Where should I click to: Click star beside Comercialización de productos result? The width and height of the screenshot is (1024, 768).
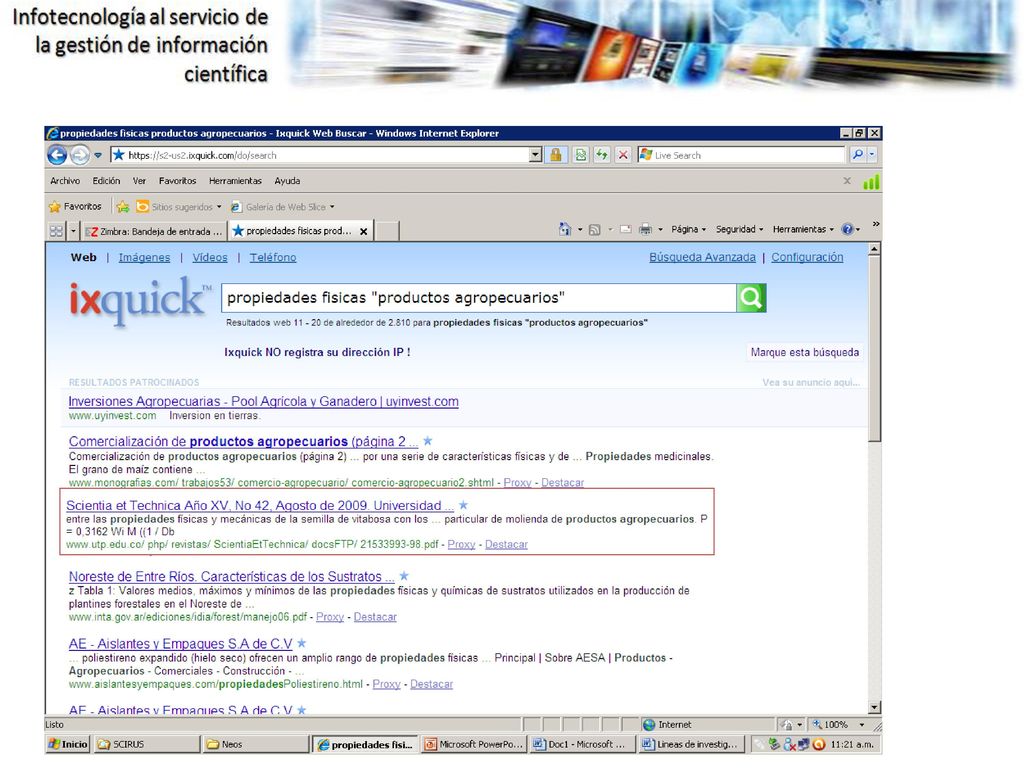click(428, 441)
